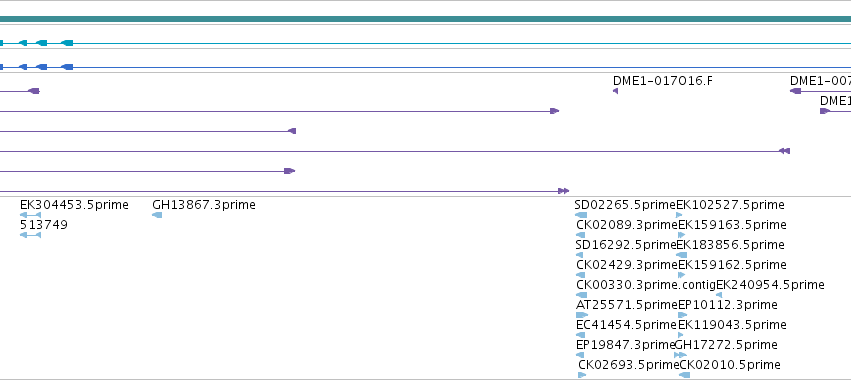Select the CK02089.3prime label
Image resolution: width=851 pixels, height=380 pixels.
pos(627,225)
